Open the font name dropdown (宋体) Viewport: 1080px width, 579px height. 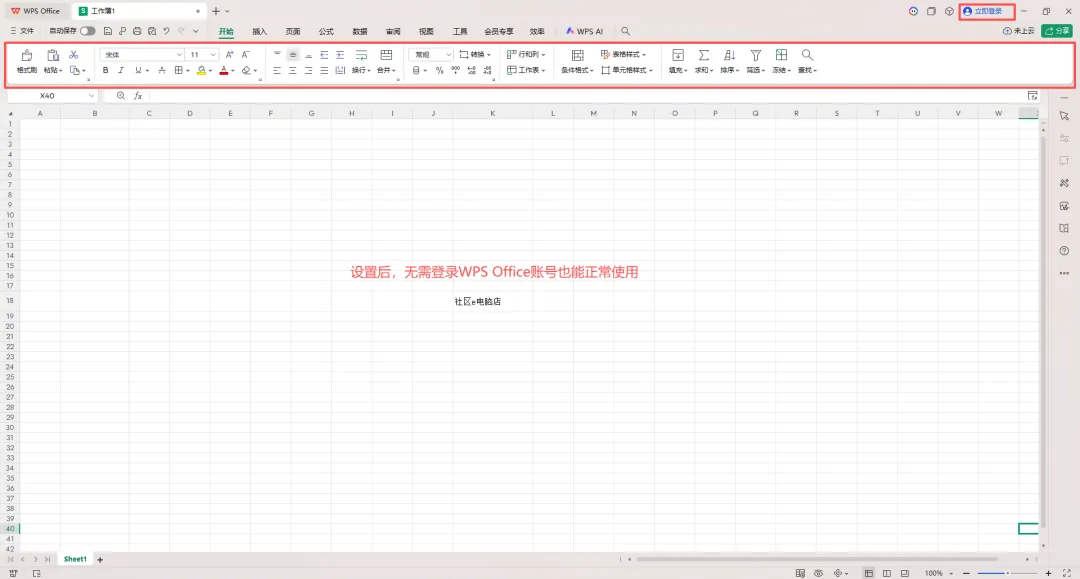pos(179,54)
